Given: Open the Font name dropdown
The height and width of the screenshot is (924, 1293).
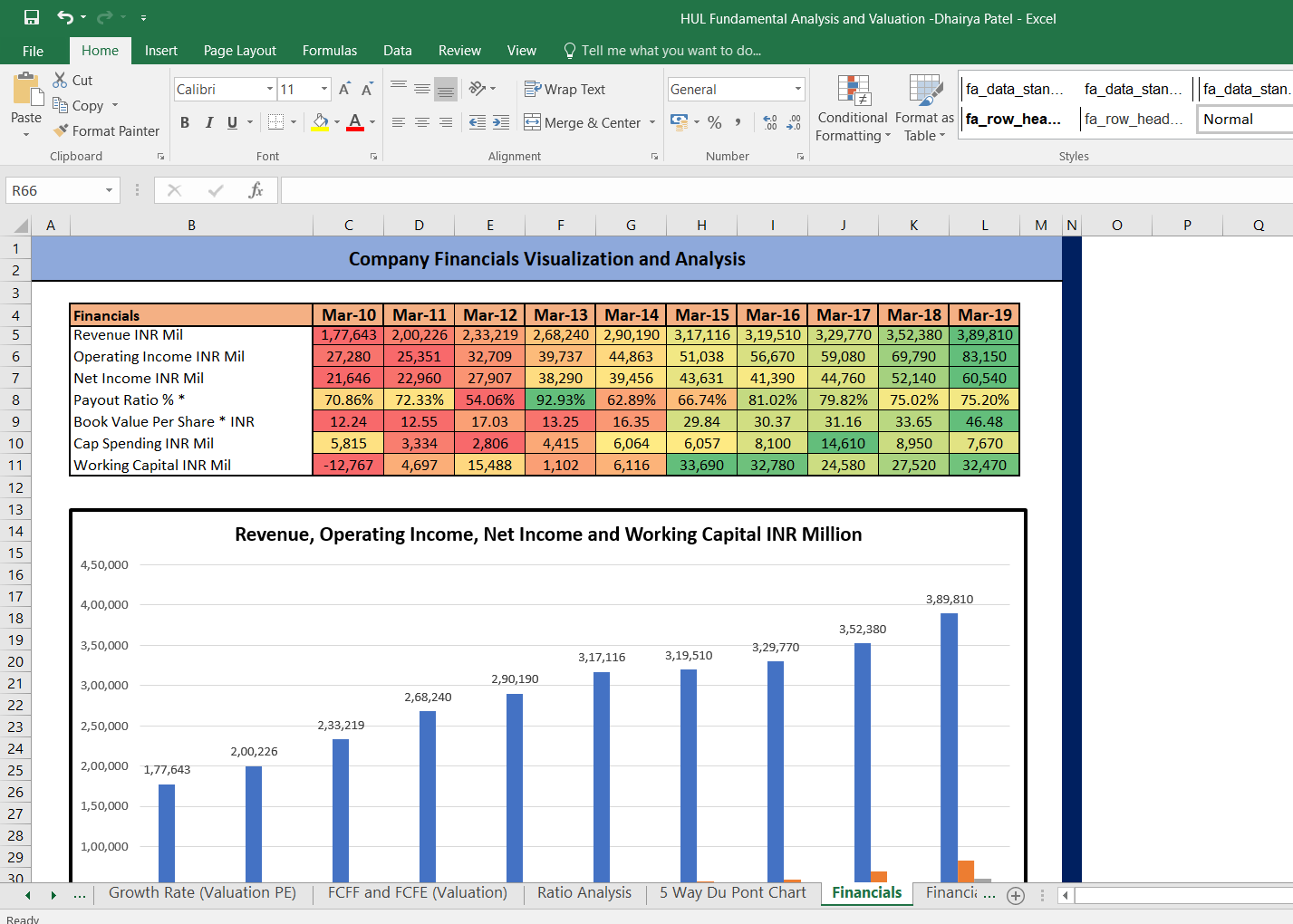Looking at the screenshot, I should 270,89.
